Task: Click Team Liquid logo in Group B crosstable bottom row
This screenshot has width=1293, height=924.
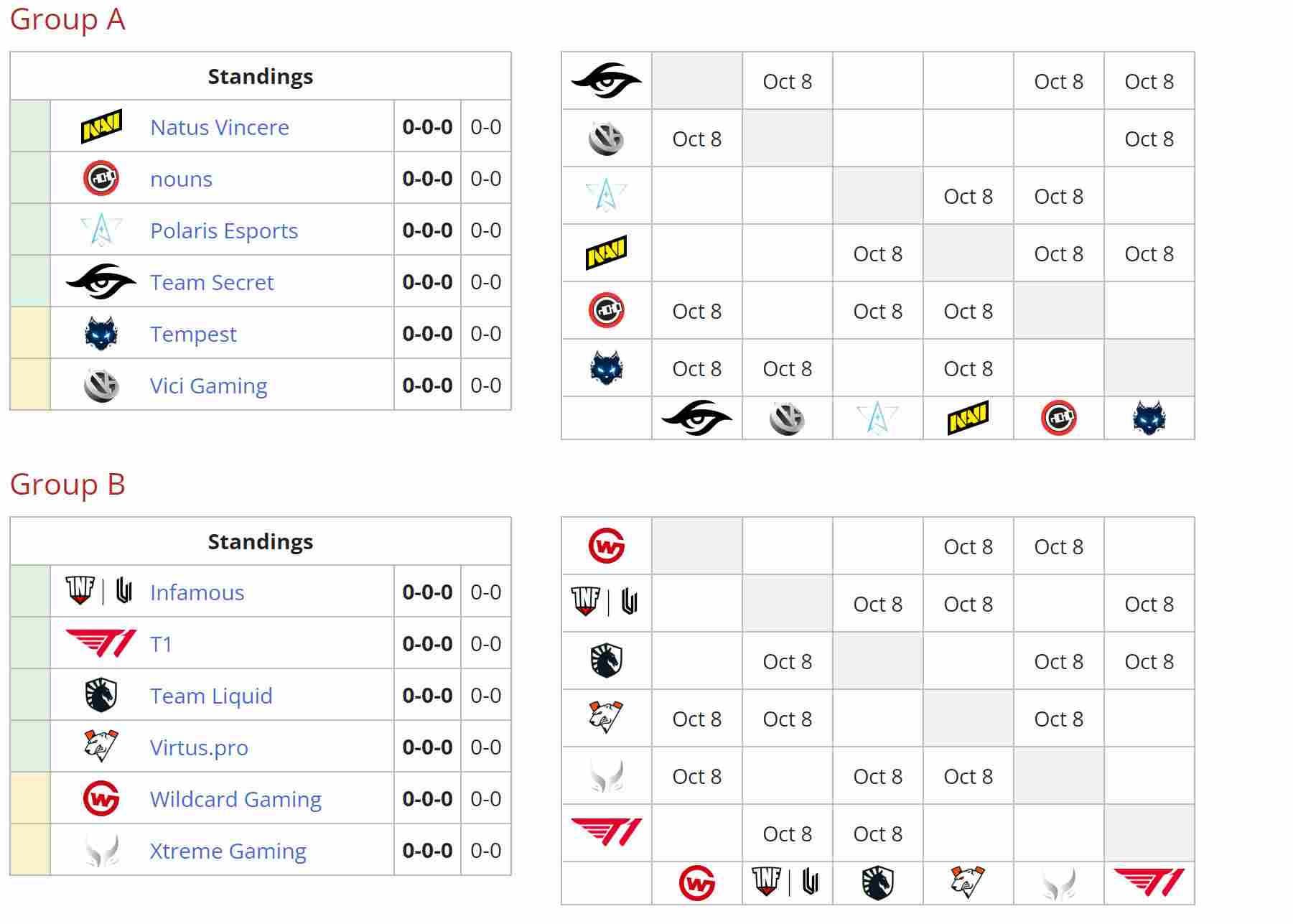Action: pos(877,883)
